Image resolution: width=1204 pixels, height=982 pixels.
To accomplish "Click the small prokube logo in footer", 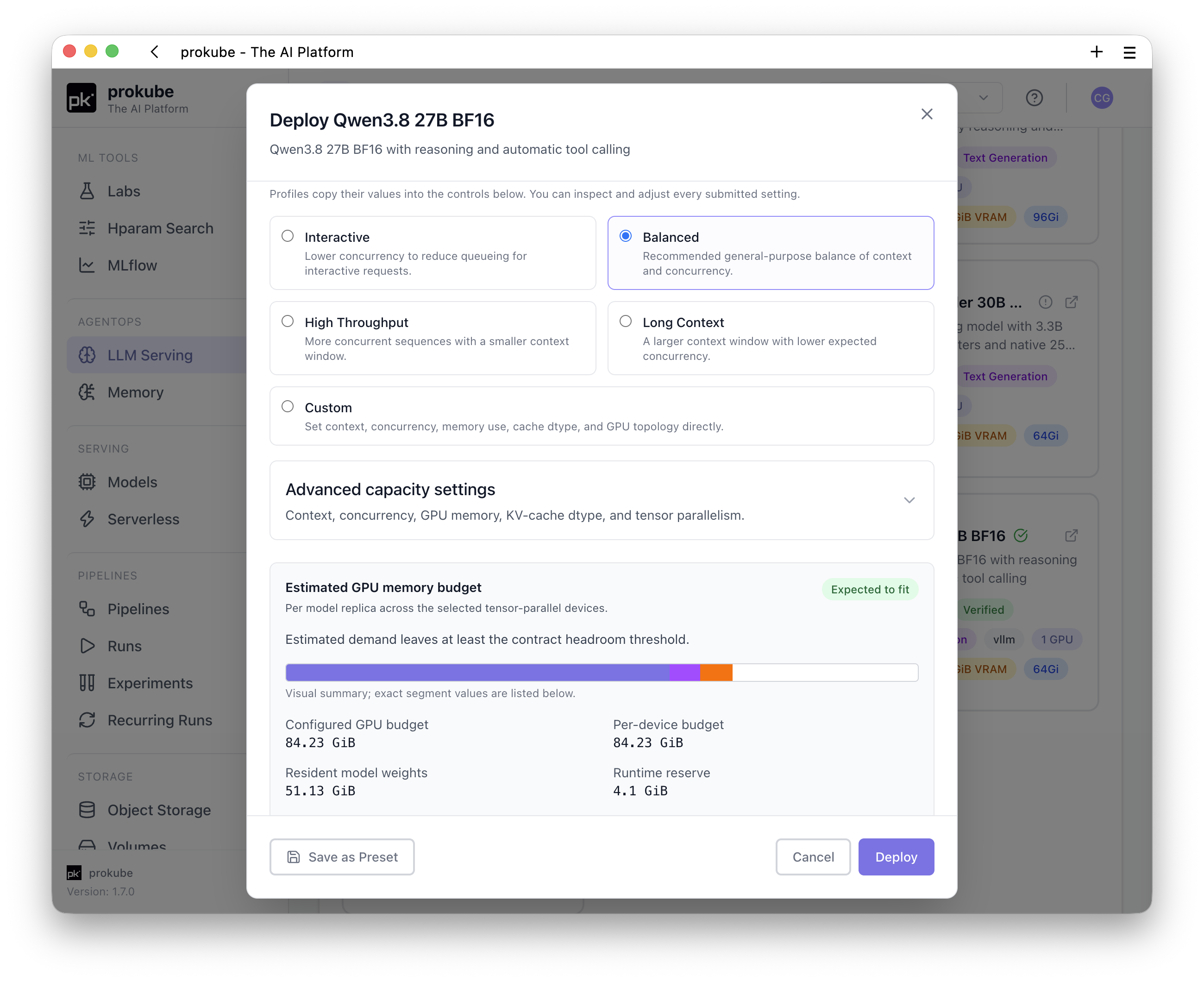I will coord(74,873).
